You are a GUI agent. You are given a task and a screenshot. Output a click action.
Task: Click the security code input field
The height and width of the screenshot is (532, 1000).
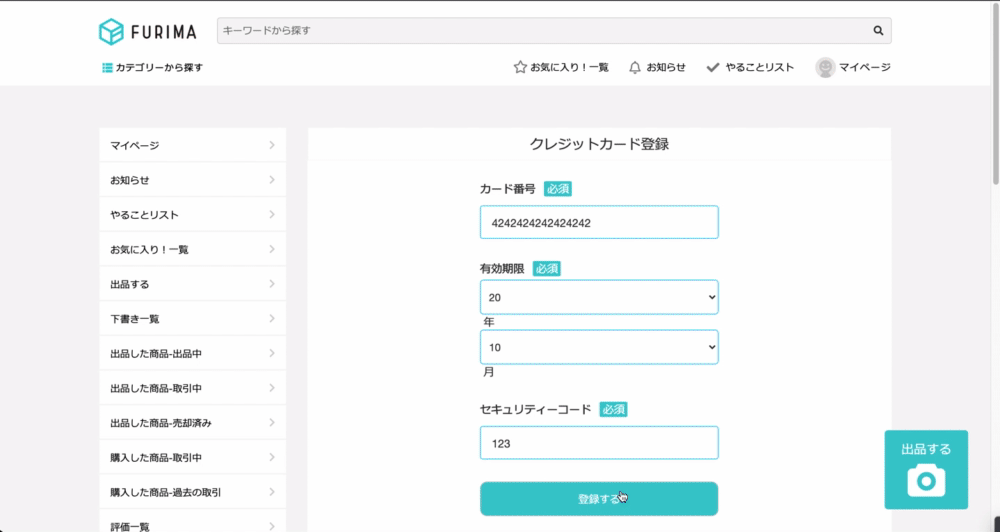(599, 443)
